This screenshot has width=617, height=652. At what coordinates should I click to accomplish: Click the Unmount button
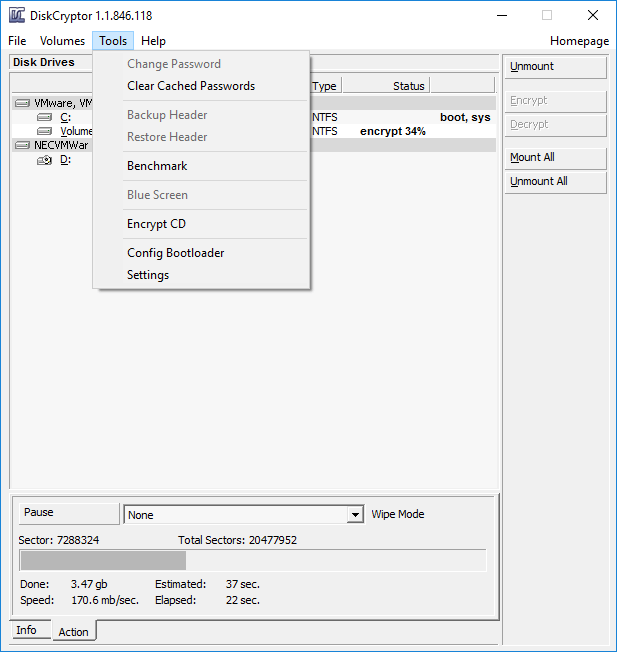click(x=555, y=67)
